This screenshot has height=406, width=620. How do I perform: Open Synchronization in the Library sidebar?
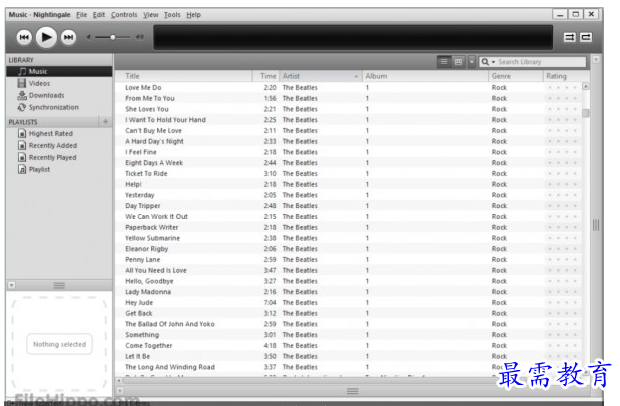point(59,107)
